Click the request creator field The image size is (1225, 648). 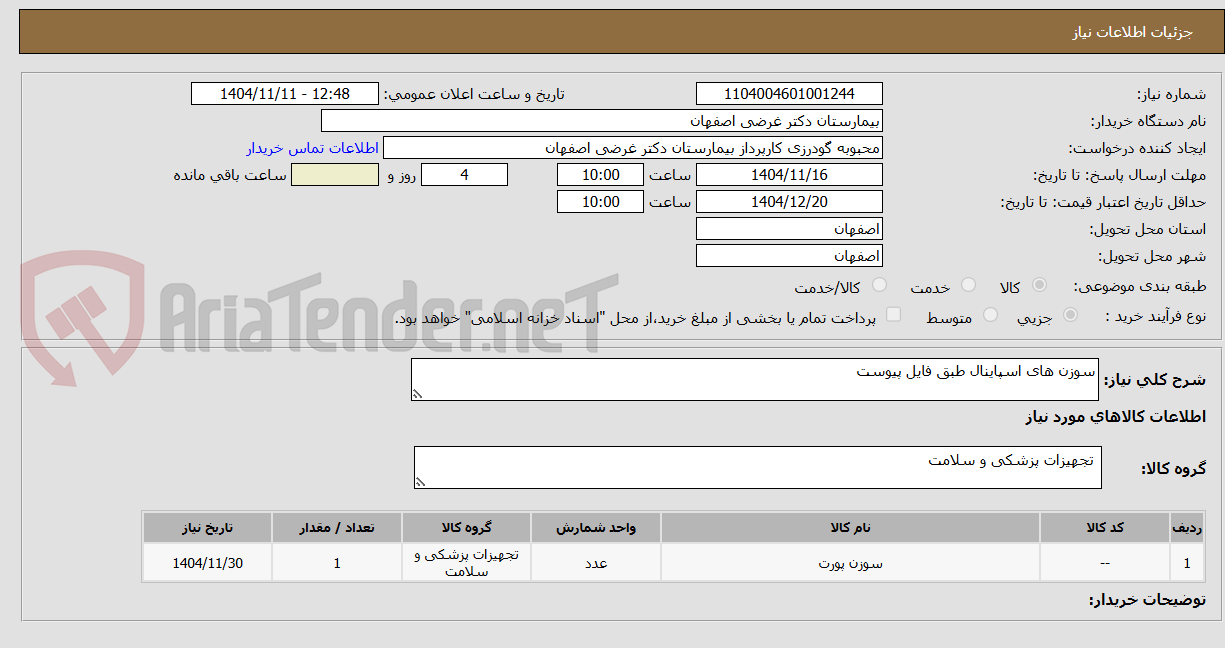(633, 148)
